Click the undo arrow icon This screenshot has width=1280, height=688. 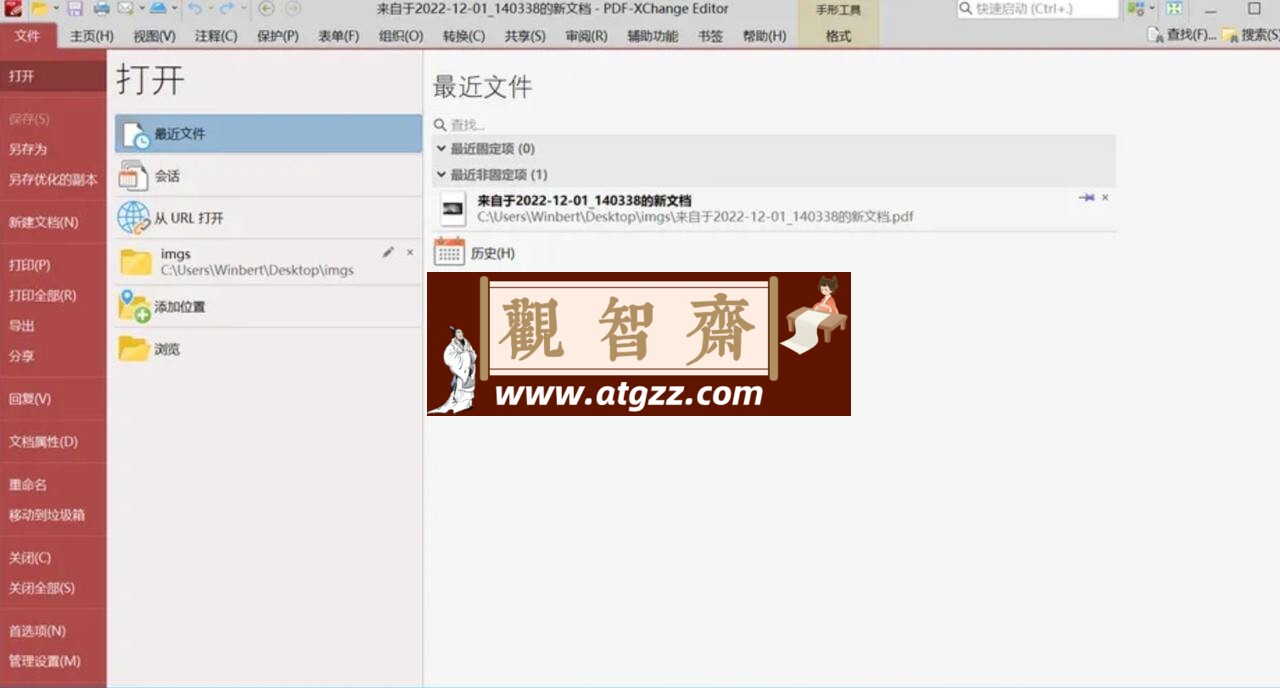pyautogui.click(x=195, y=8)
